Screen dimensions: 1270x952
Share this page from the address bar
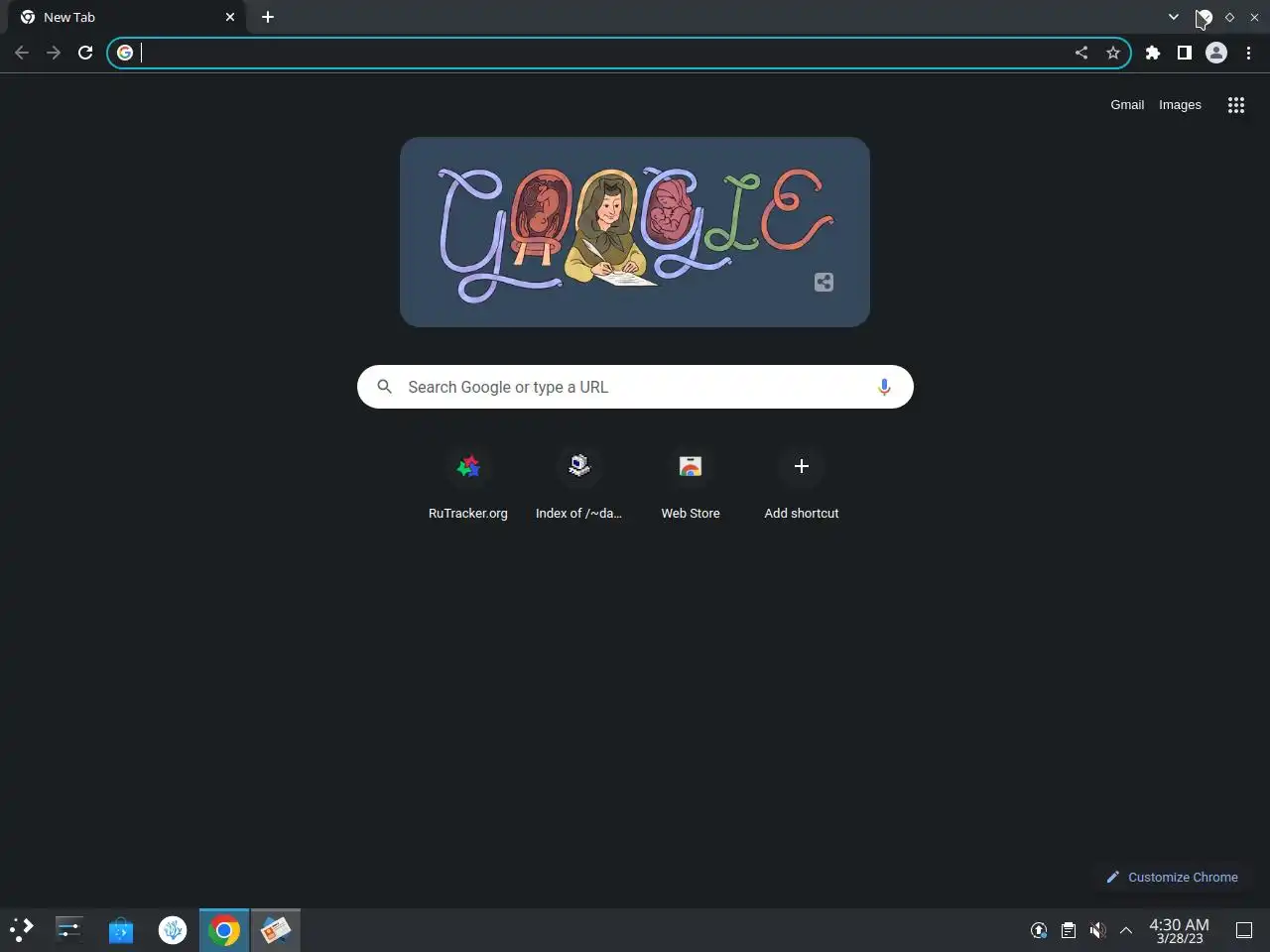point(1081,53)
